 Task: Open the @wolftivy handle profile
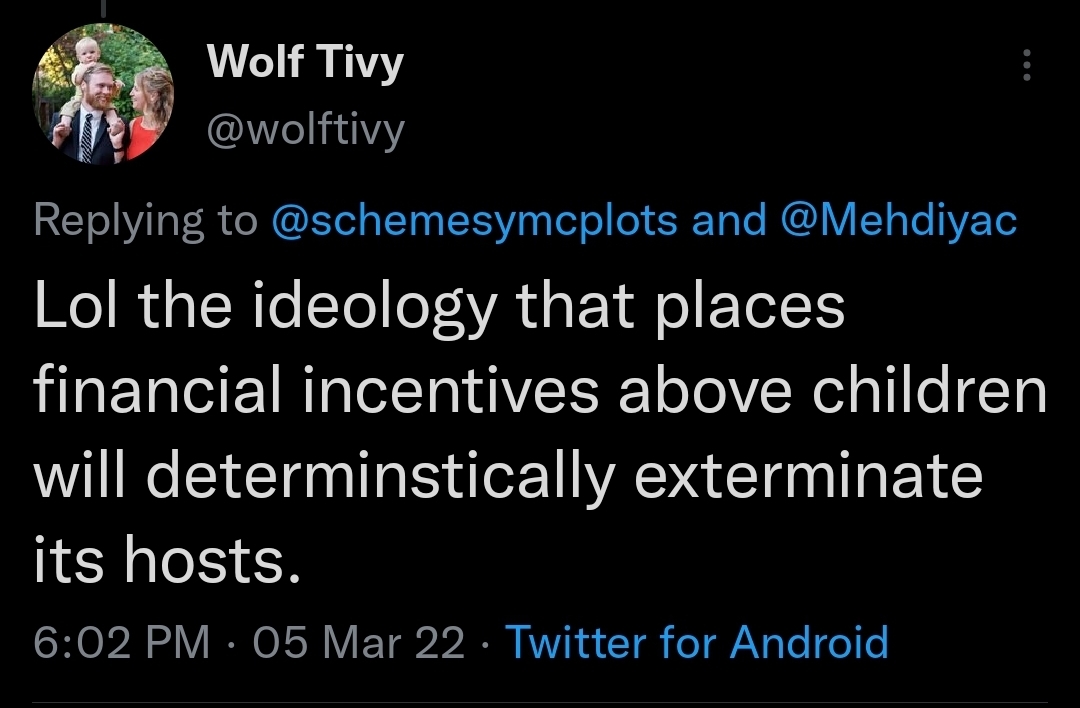pyautogui.click(x=305, y=127)
